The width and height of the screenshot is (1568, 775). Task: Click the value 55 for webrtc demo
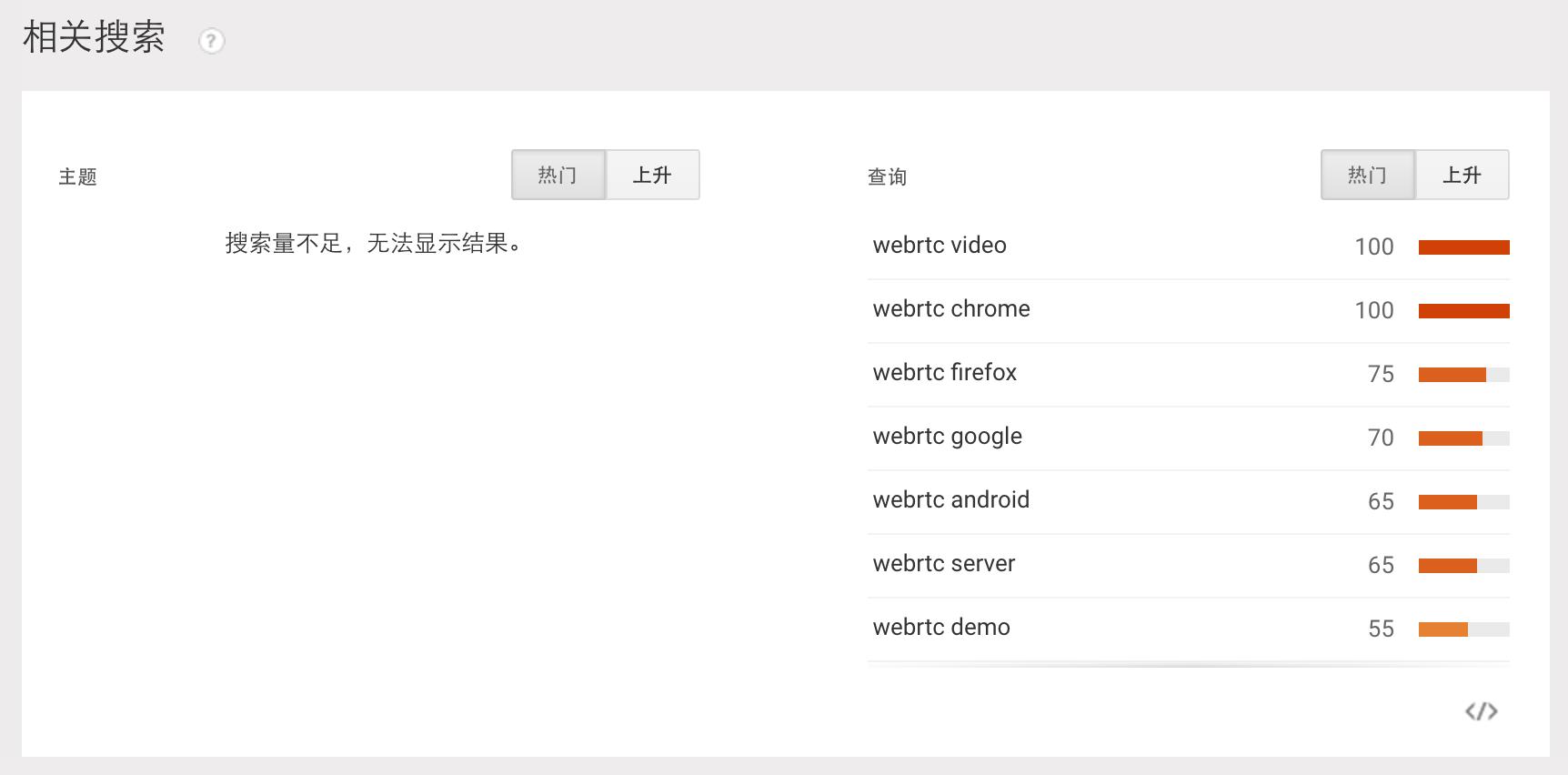tap(1381, 629)
